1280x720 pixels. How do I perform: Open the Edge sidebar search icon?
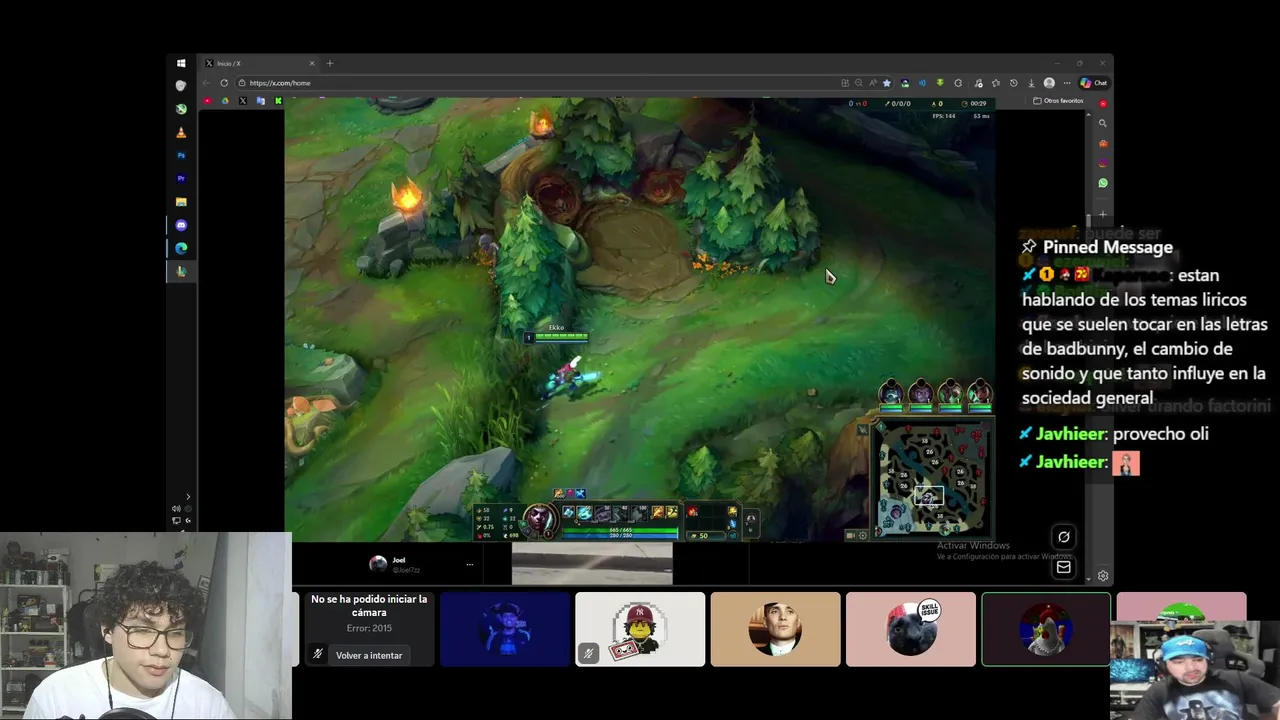(1103, 123)
